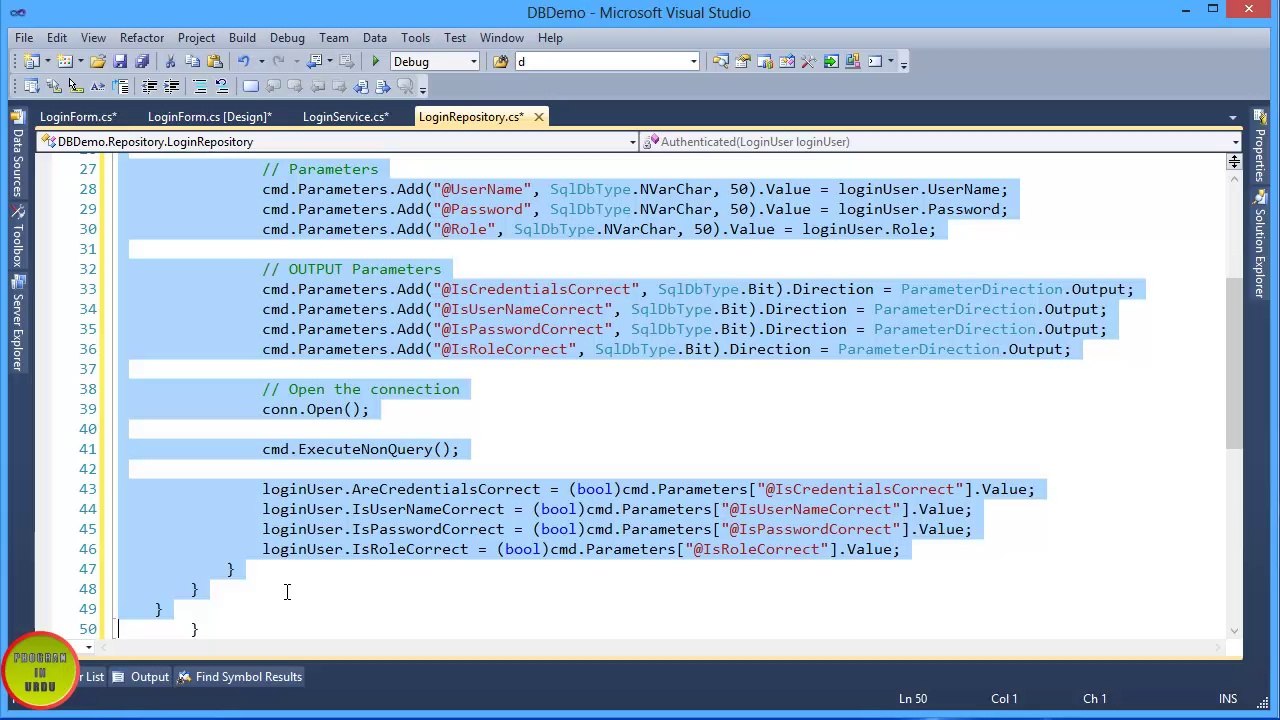This screenshot has width=1280, height=720.
Task: Click into the find text input field
Action: pyautogui.click(x=600, y=61)
